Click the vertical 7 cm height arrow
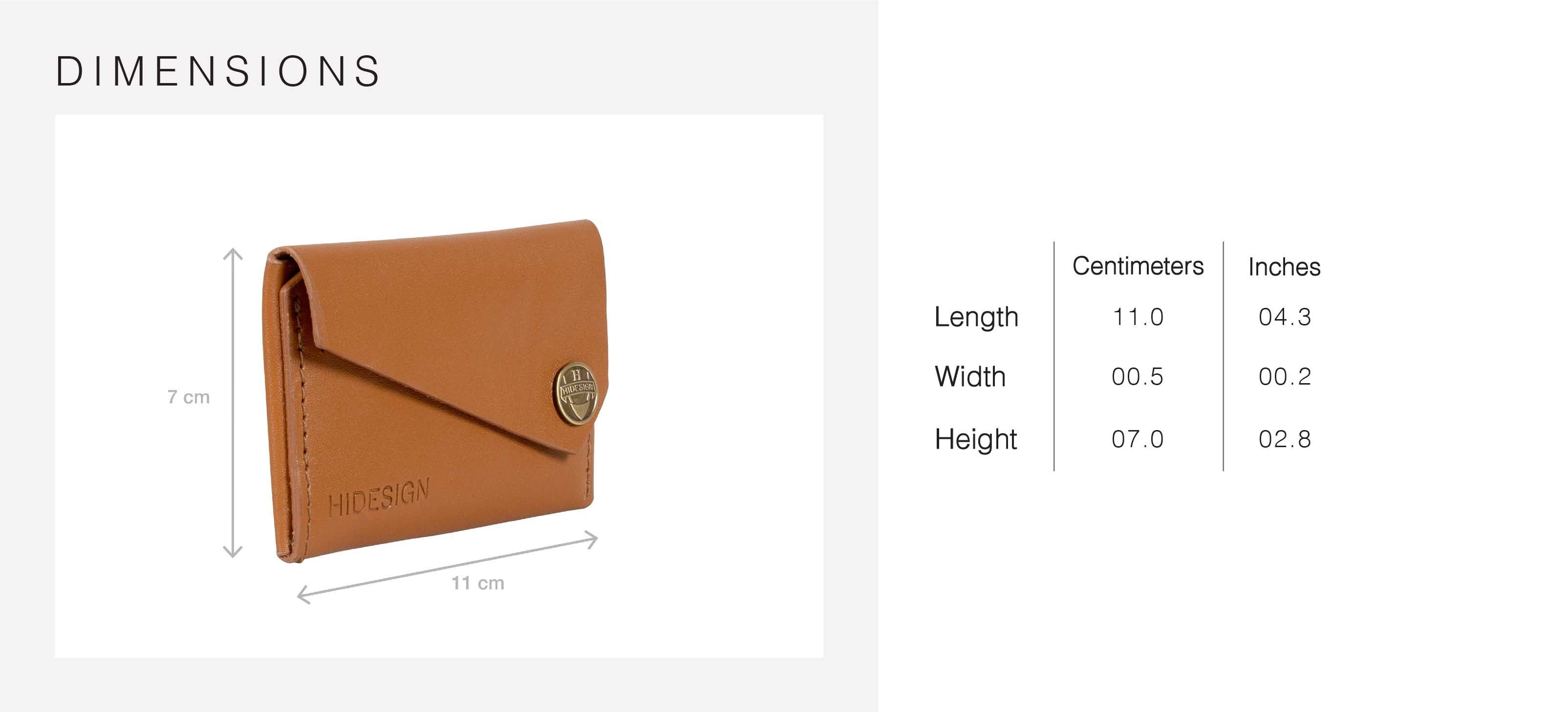The image size is (1568, 713). pos(233,403)
